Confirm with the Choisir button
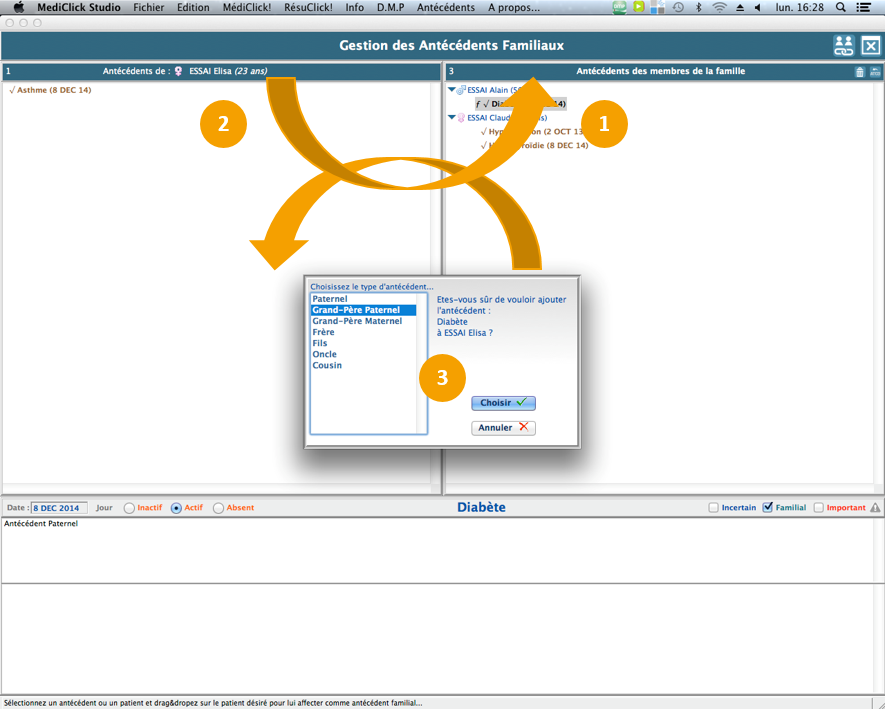885x709 pixels. pyautogui.click(x=503, y=403)
